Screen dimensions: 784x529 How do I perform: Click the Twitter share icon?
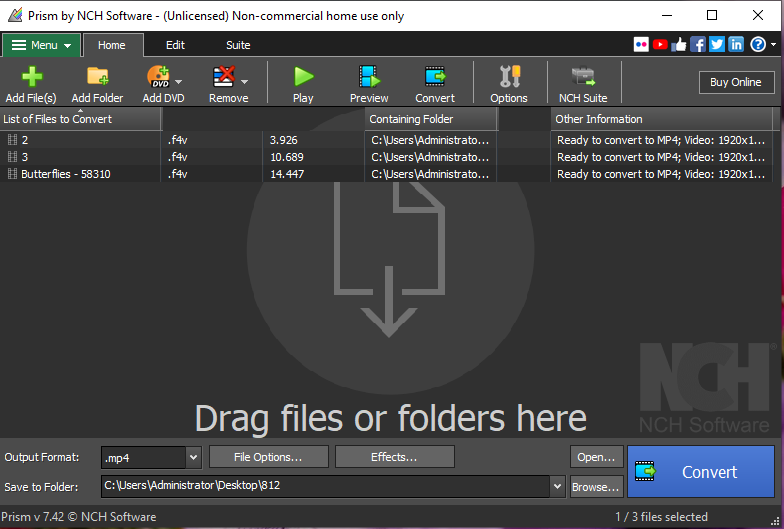(717, 44)
